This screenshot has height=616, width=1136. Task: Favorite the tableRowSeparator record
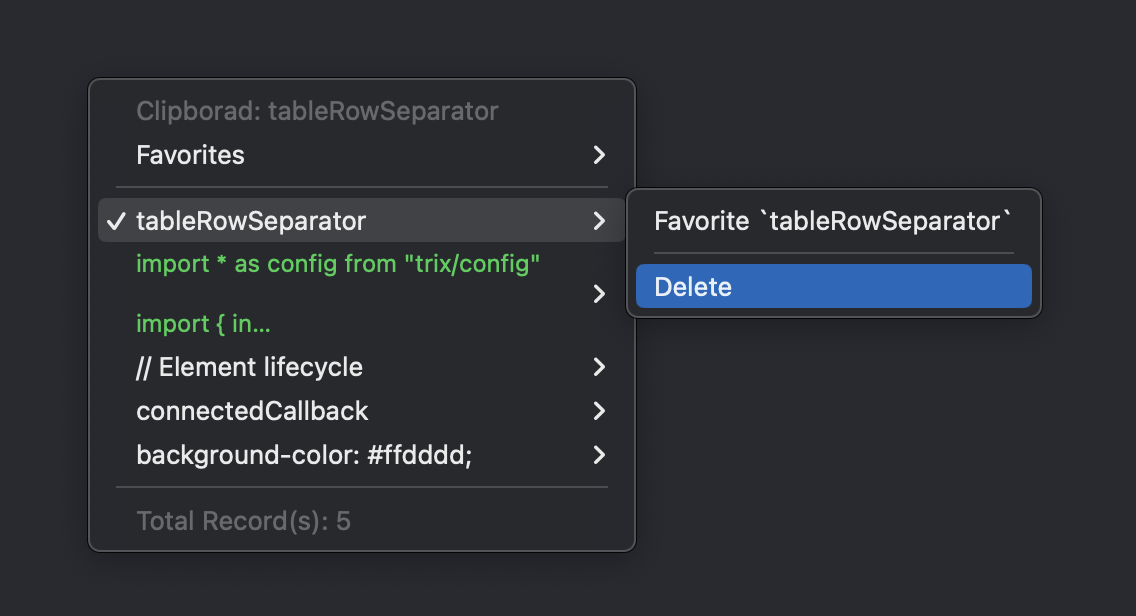(x=833, y=221)
